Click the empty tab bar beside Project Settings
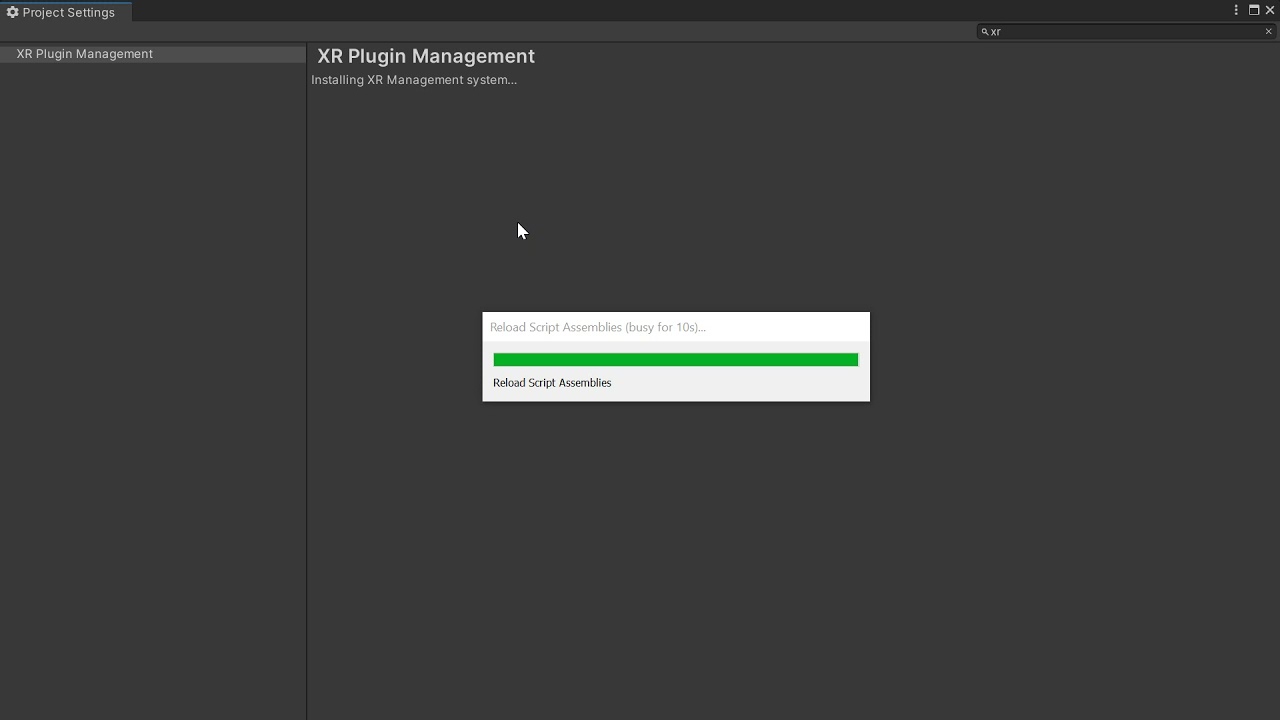 600,12
